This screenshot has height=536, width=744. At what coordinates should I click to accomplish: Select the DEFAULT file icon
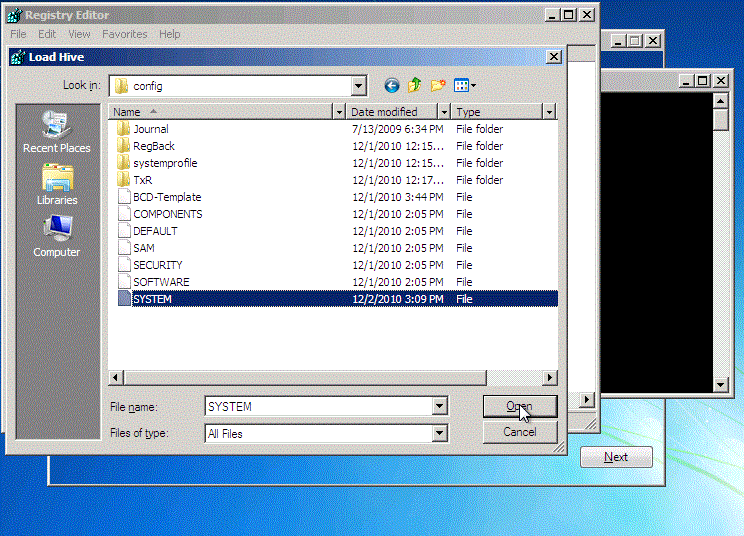(124, 231)
